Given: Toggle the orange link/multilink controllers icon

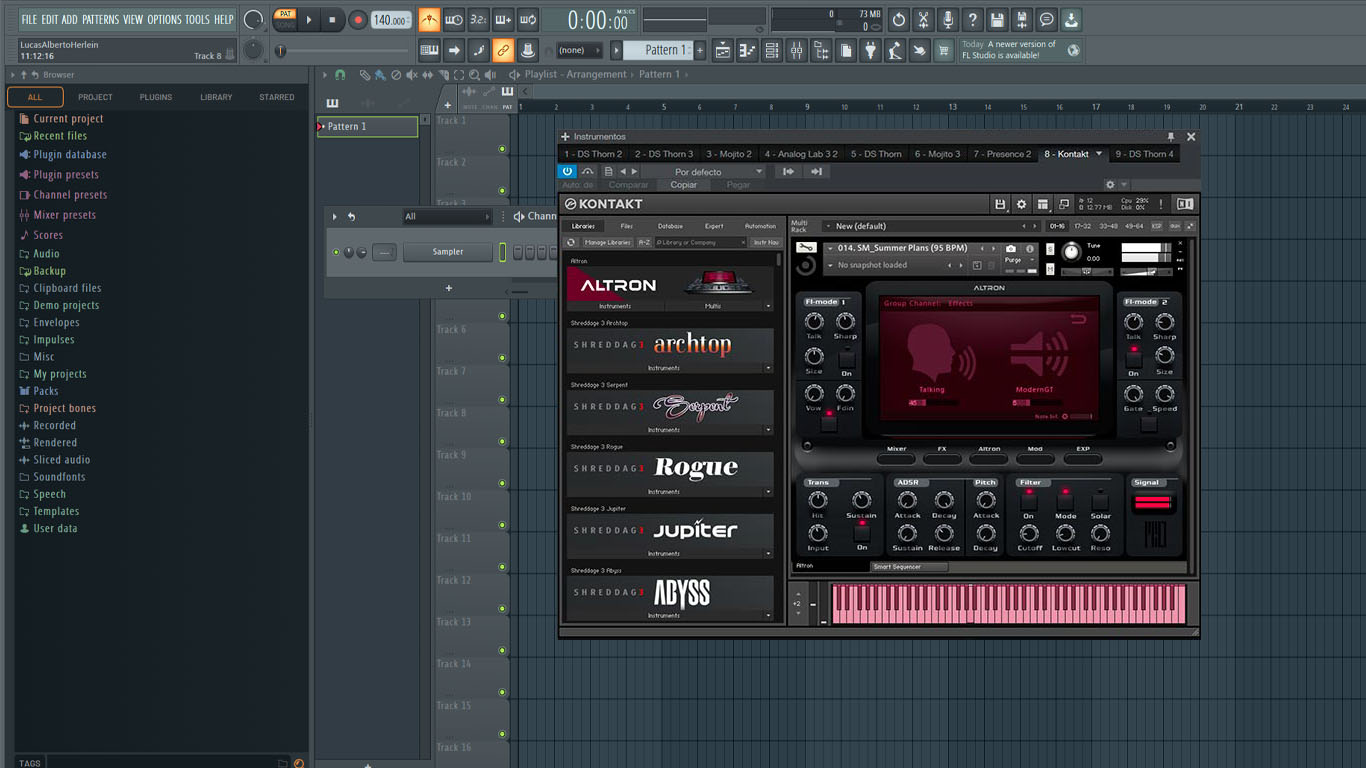Looking at the screenshot, I should tap(503, 50).
